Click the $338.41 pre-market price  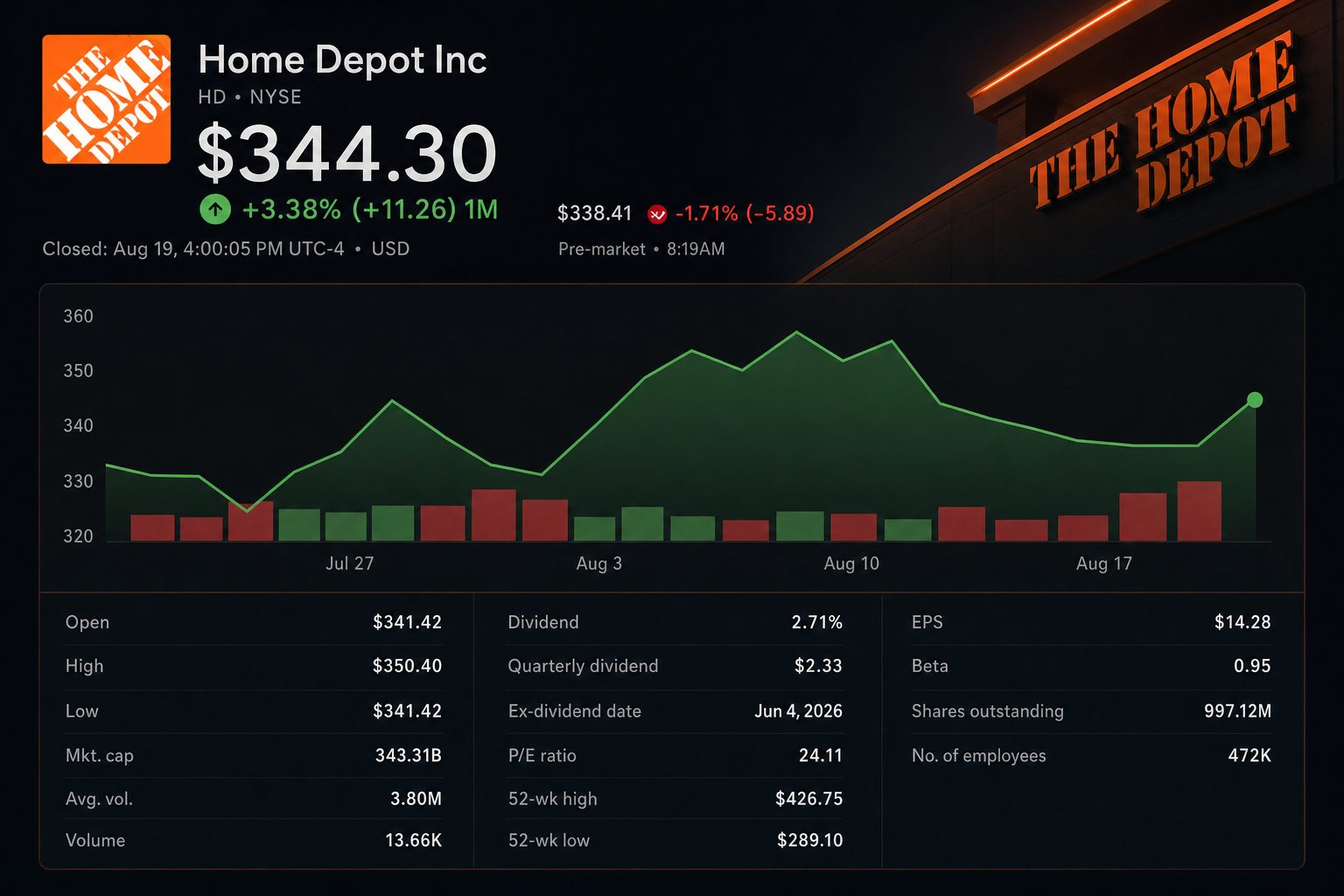pos(595,213)
